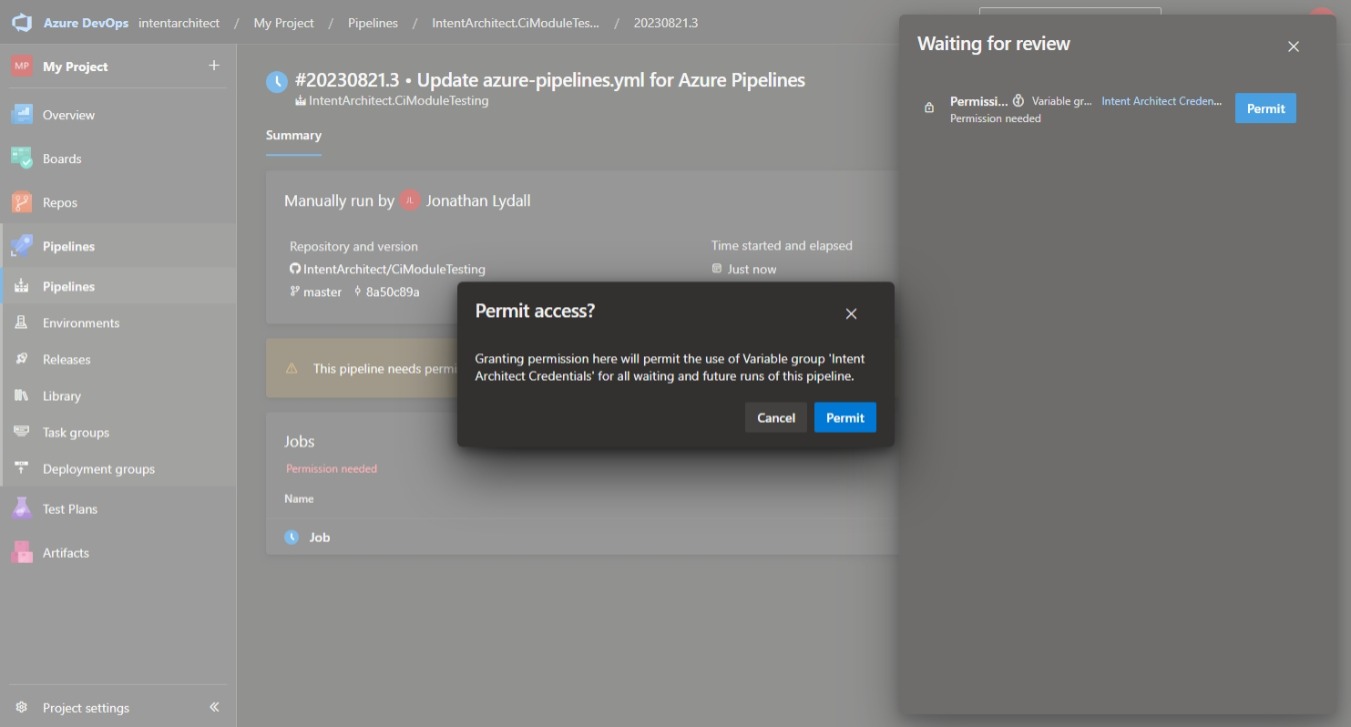
Task: Select Environments in the Pipelines submenu
Action: 80,323
